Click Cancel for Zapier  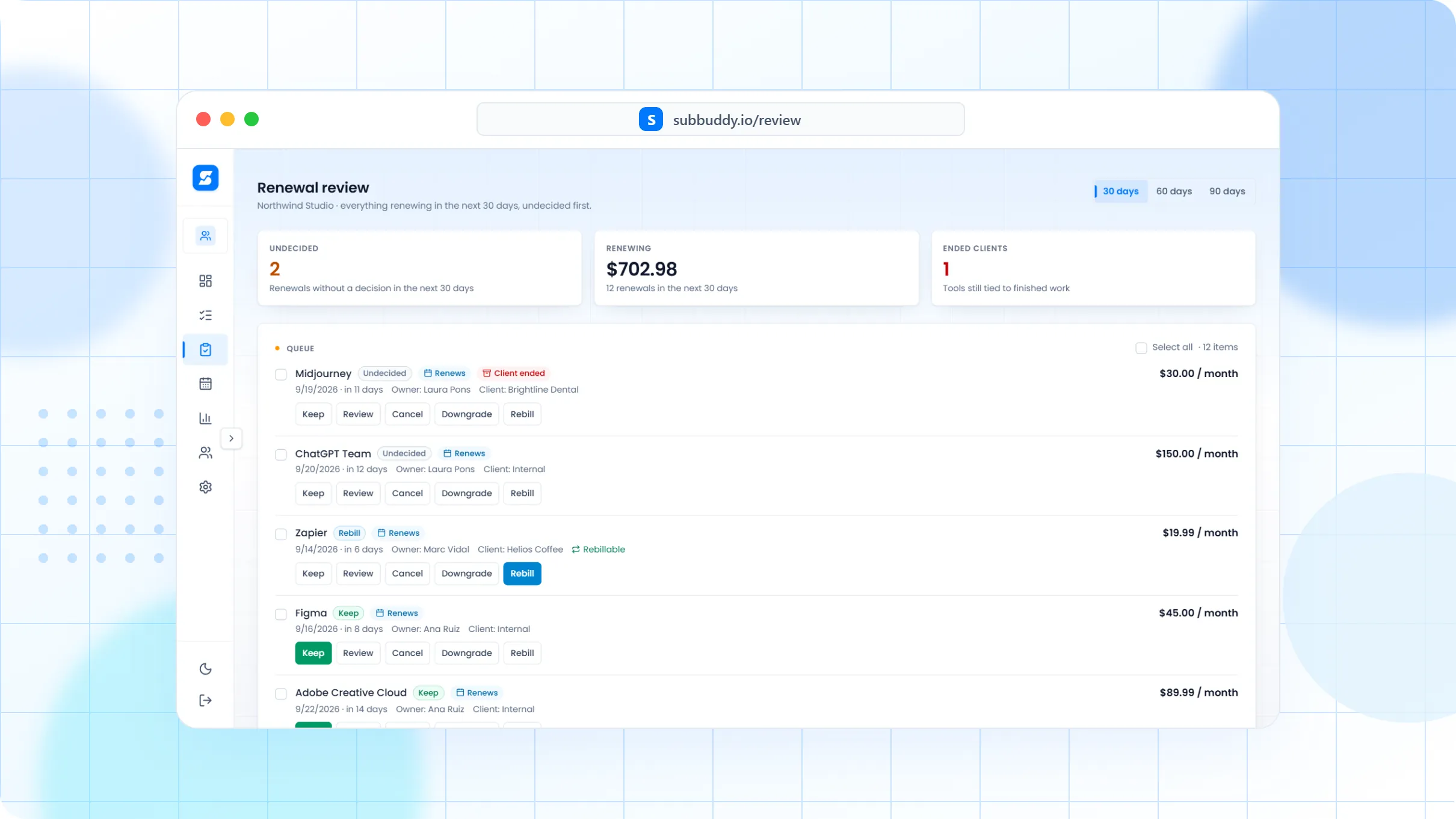point(407,574)
